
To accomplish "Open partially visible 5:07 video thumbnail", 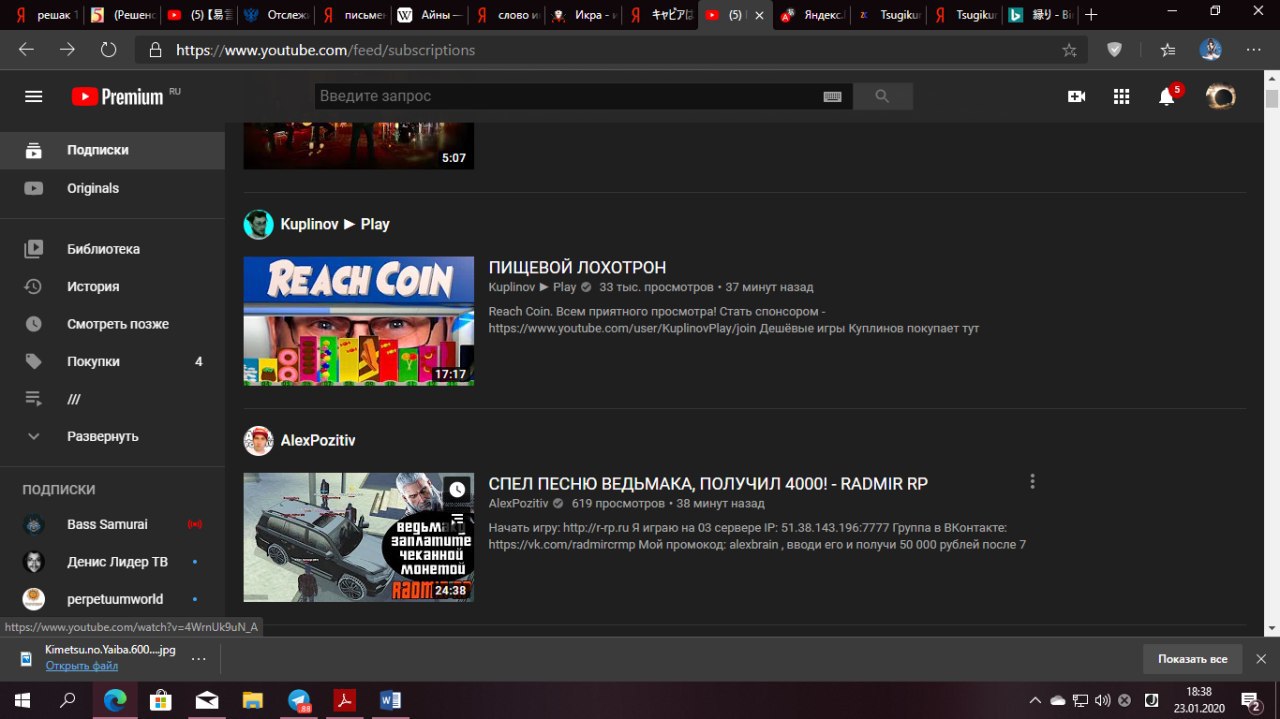I will click(x=358, y=145).
